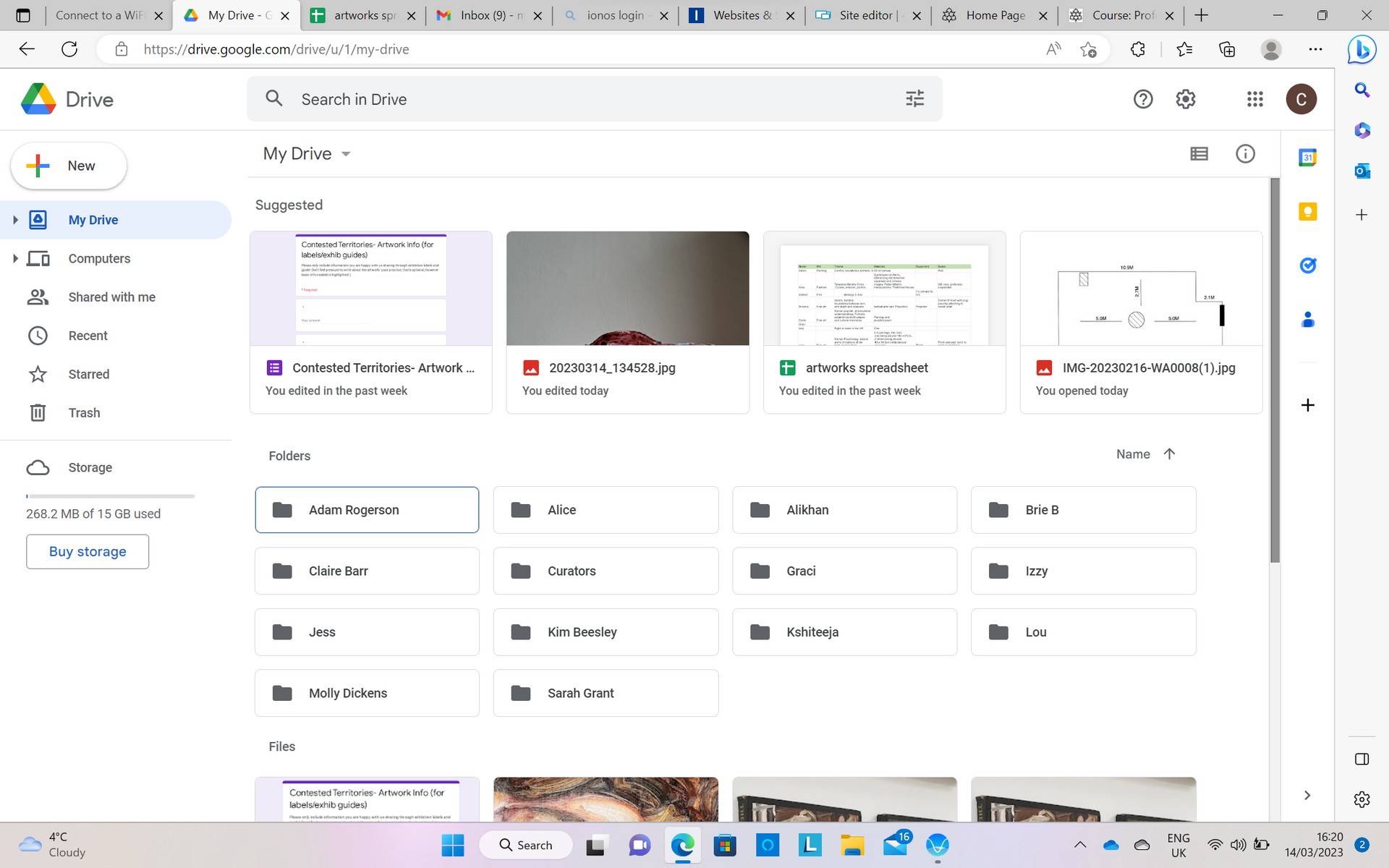This screenshot has height=868, width=1389.
Task: Open the Trash section
Action: [84, 412]
